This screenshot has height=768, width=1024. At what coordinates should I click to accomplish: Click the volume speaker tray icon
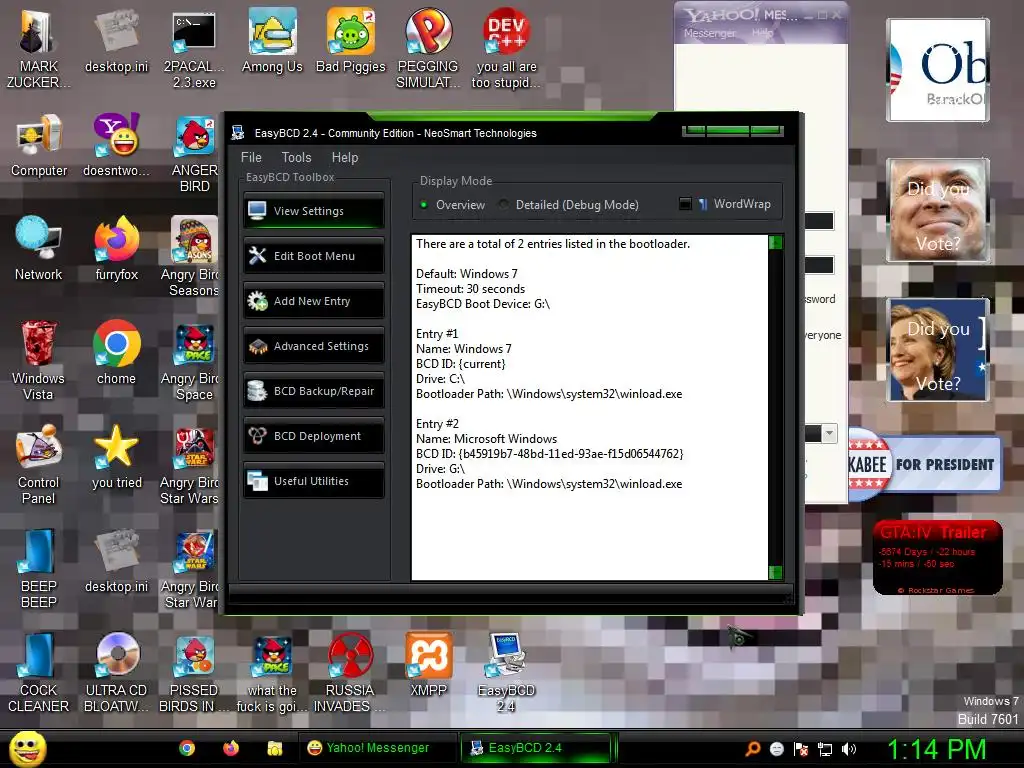(849, 749)
